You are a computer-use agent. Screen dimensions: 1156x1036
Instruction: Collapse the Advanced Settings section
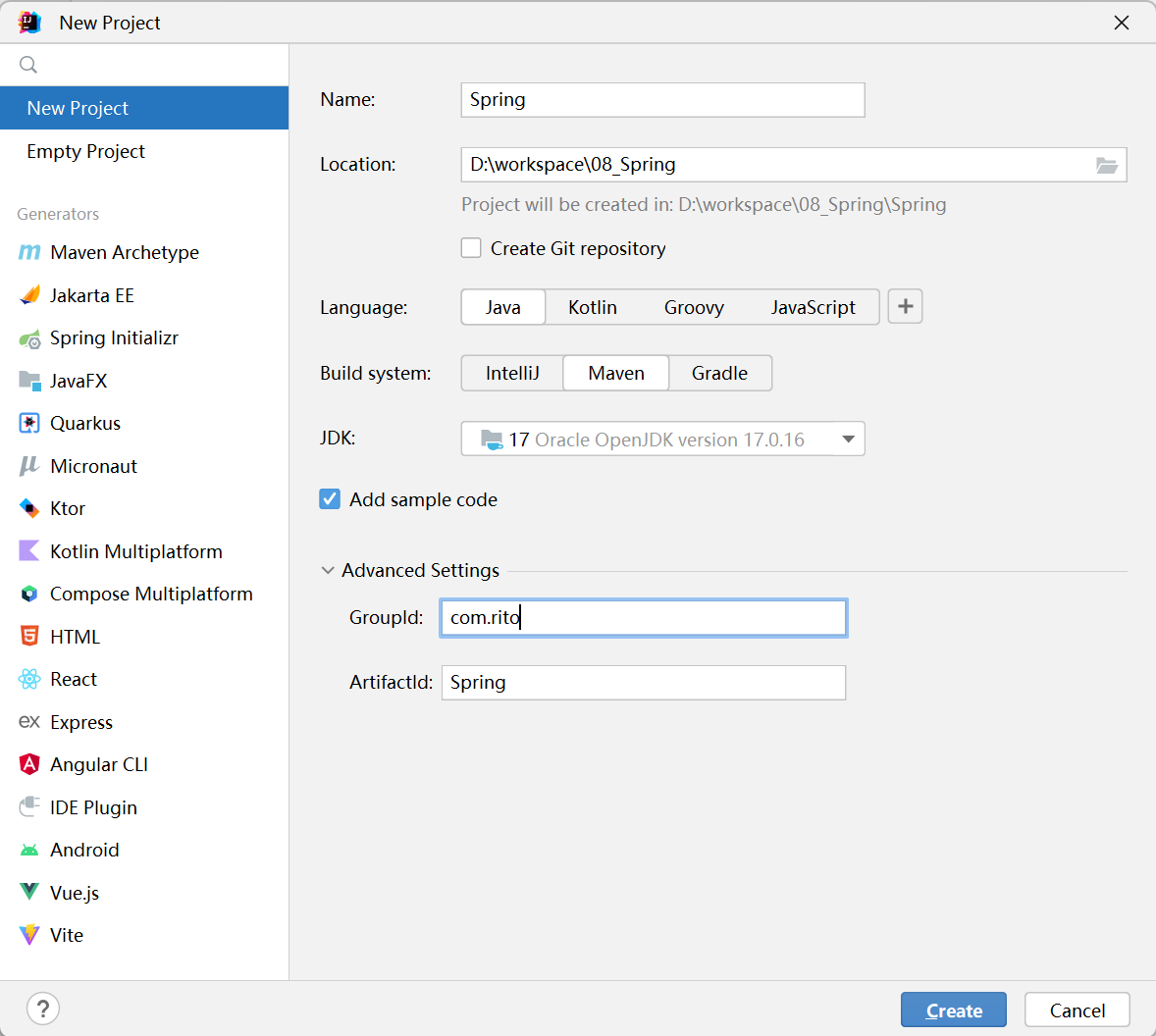(x=328, y=570)
